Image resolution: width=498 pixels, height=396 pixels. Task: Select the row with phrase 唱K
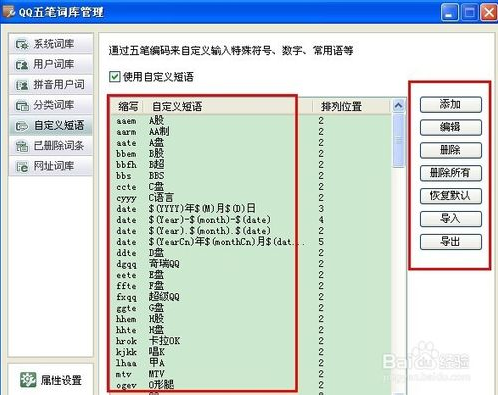250,352
